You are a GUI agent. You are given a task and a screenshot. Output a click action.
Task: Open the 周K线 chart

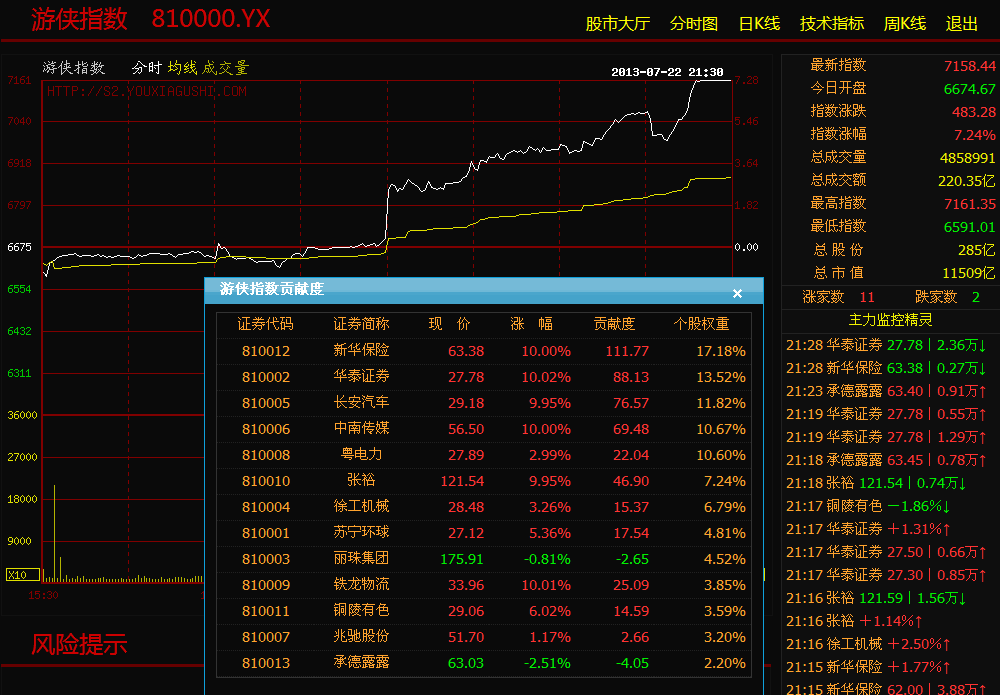[x=904, y=24]
